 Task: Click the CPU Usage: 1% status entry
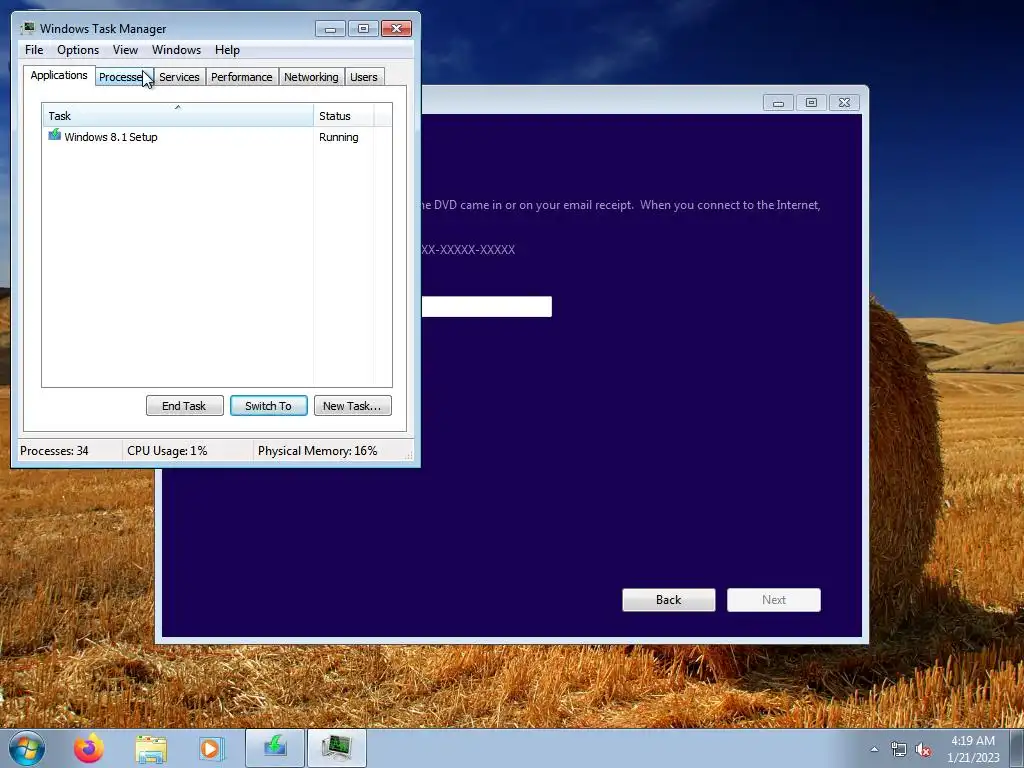167,451
